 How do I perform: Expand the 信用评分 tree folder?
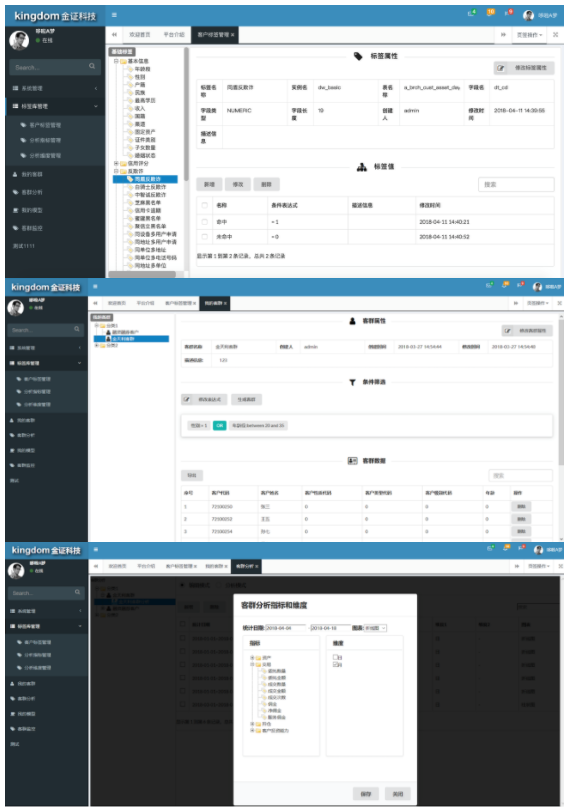click(x=116, y=163)
